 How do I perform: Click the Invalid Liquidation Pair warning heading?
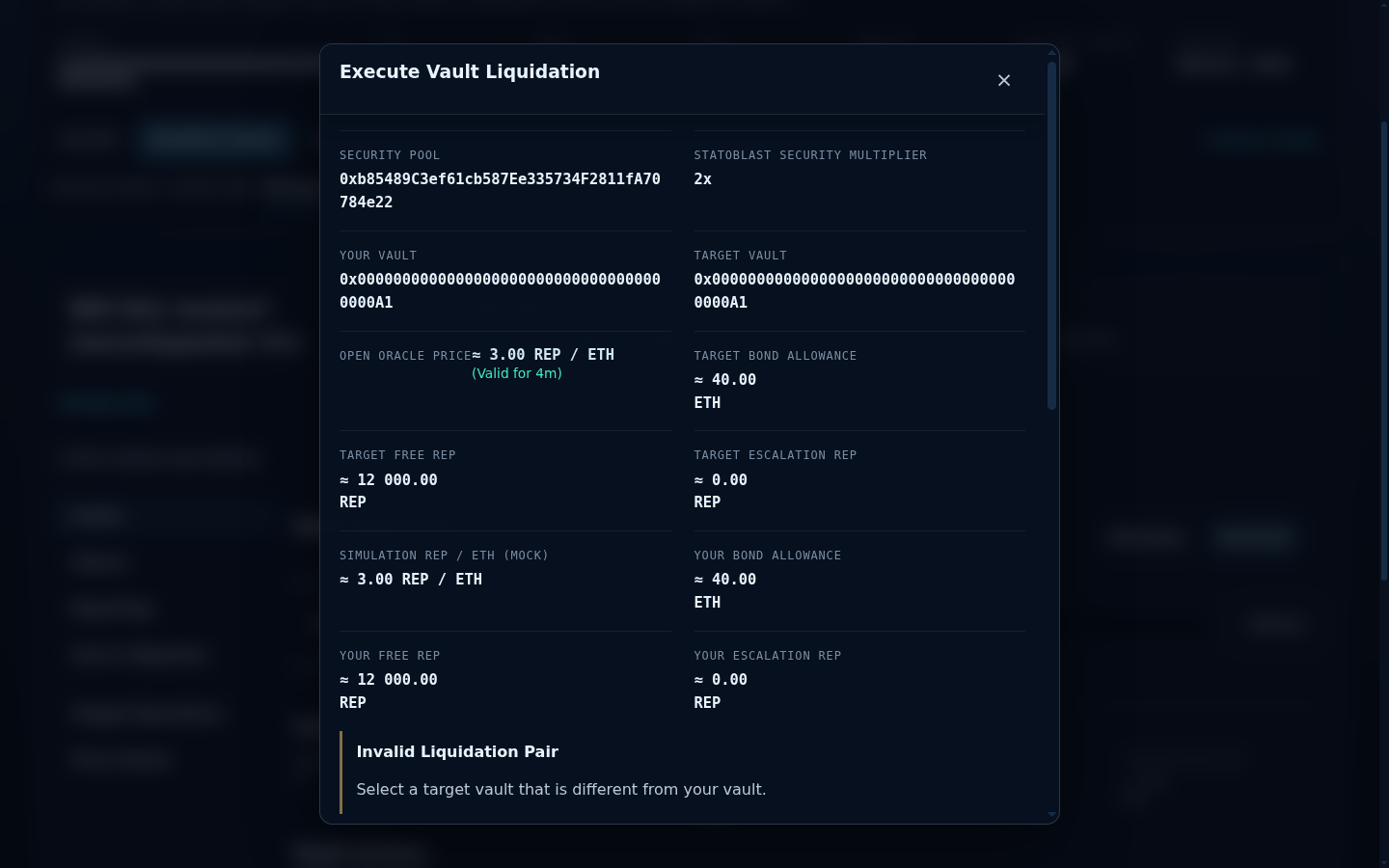click(457, 751)
